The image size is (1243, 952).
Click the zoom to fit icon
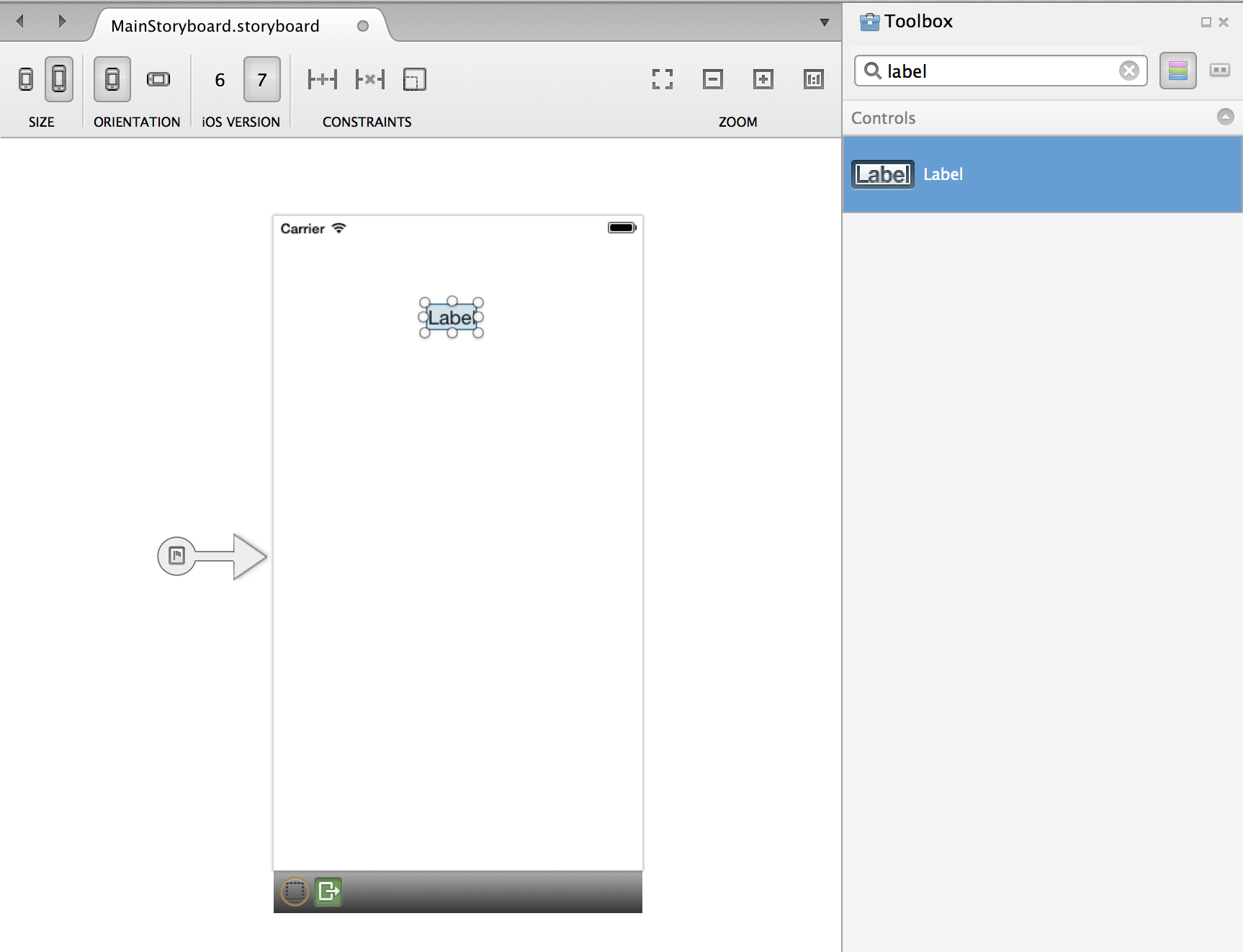pyautogui.click(x=663, y=79)
